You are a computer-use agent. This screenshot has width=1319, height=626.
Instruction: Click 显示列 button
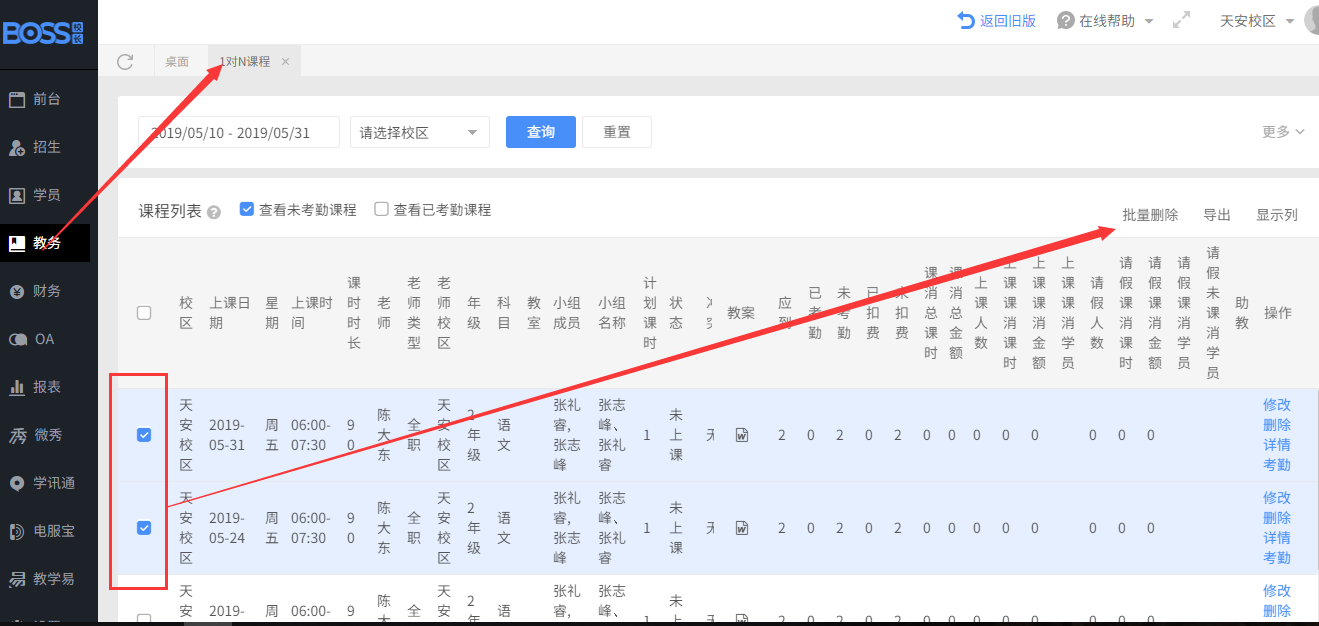point(1277,215)
